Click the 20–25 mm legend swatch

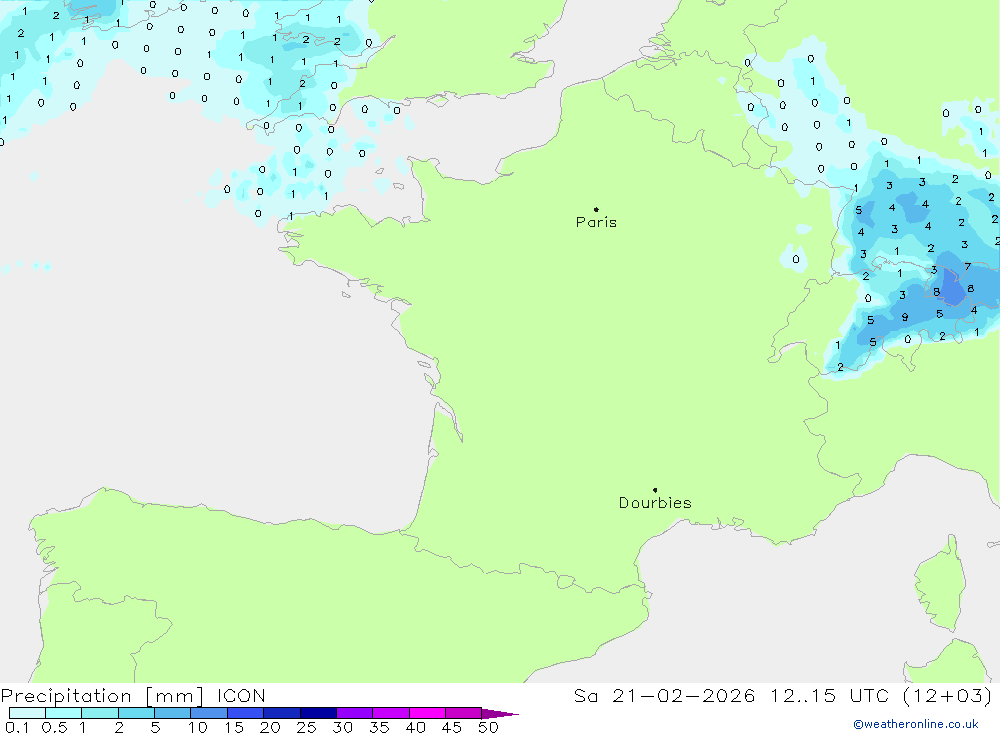282,713
